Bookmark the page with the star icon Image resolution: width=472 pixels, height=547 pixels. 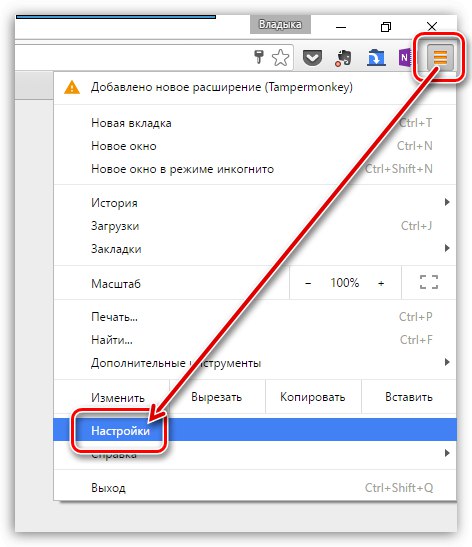click(280, 58)
